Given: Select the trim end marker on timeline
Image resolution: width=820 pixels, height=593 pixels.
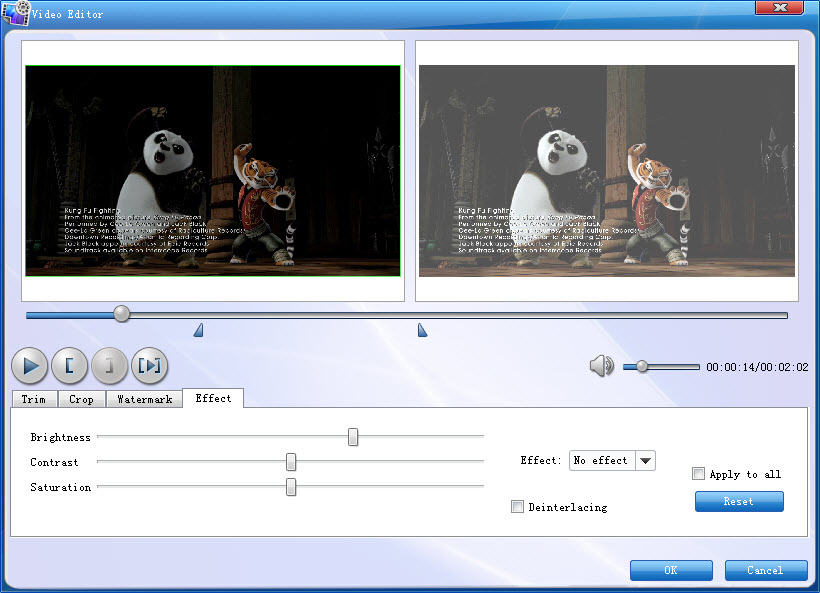Looking at the screenshot, I should coord(422,330).
